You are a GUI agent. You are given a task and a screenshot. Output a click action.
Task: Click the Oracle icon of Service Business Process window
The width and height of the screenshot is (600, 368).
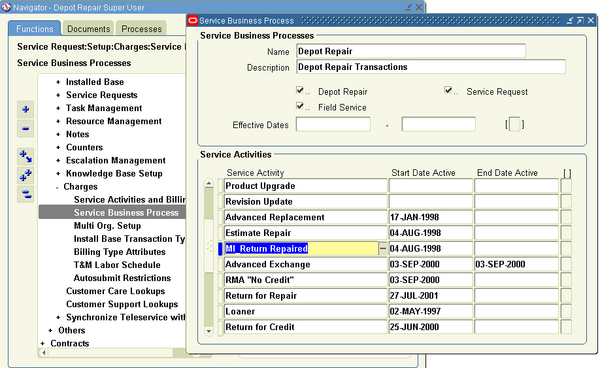193,20
